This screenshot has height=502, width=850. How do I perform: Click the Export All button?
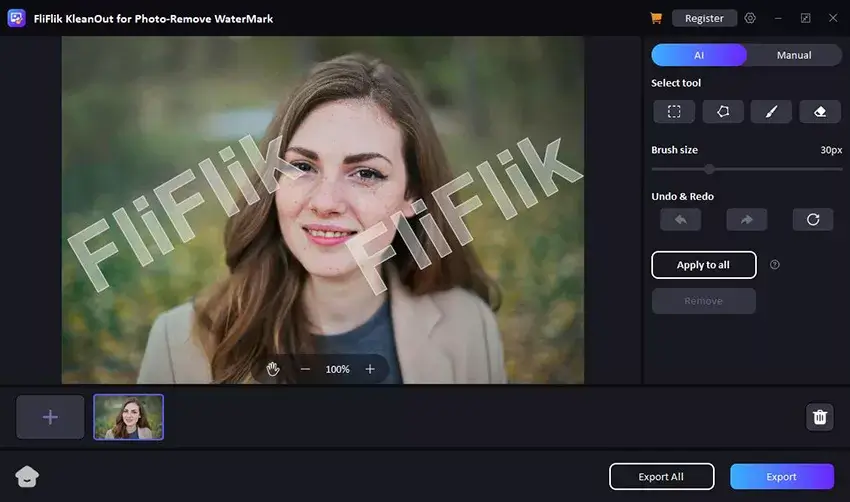(661, 477)
